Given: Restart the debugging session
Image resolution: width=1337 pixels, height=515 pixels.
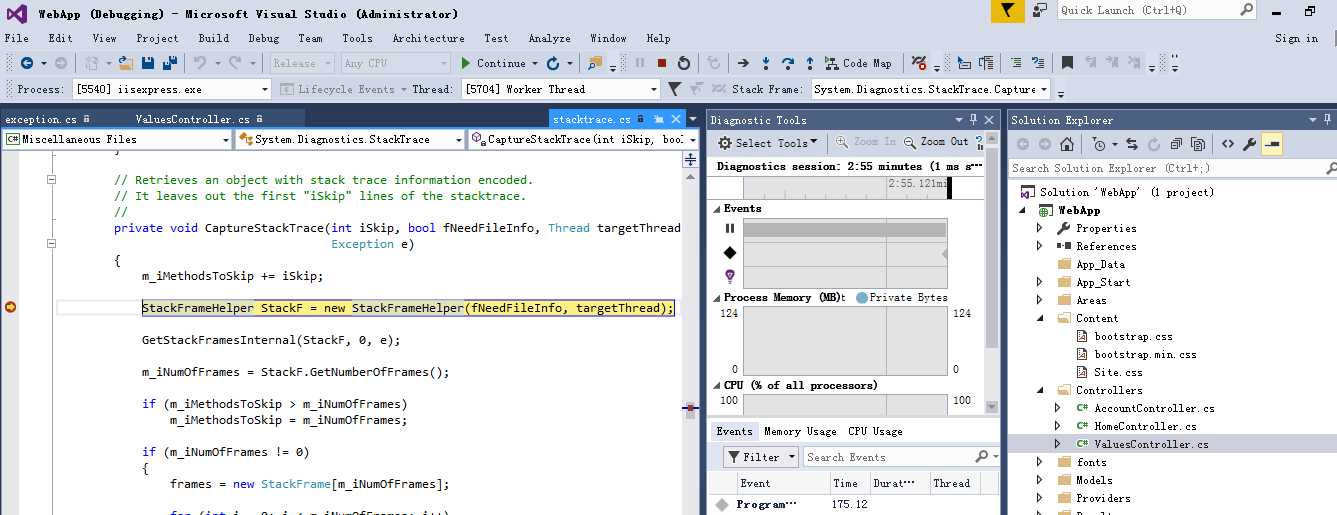Looking at the screenshot, I should 684,63.
